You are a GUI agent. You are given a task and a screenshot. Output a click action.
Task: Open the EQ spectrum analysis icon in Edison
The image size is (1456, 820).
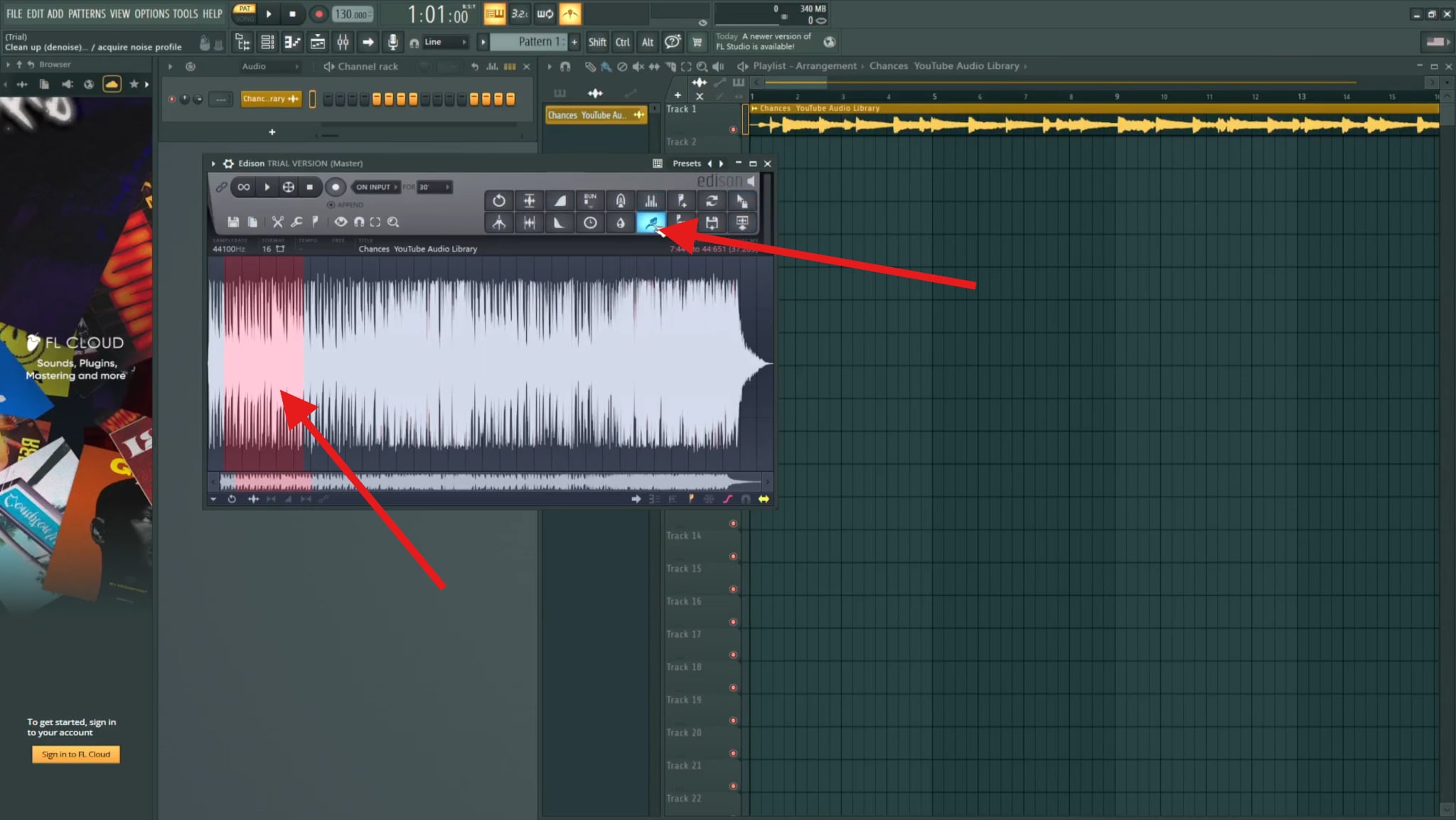point(652,200)
